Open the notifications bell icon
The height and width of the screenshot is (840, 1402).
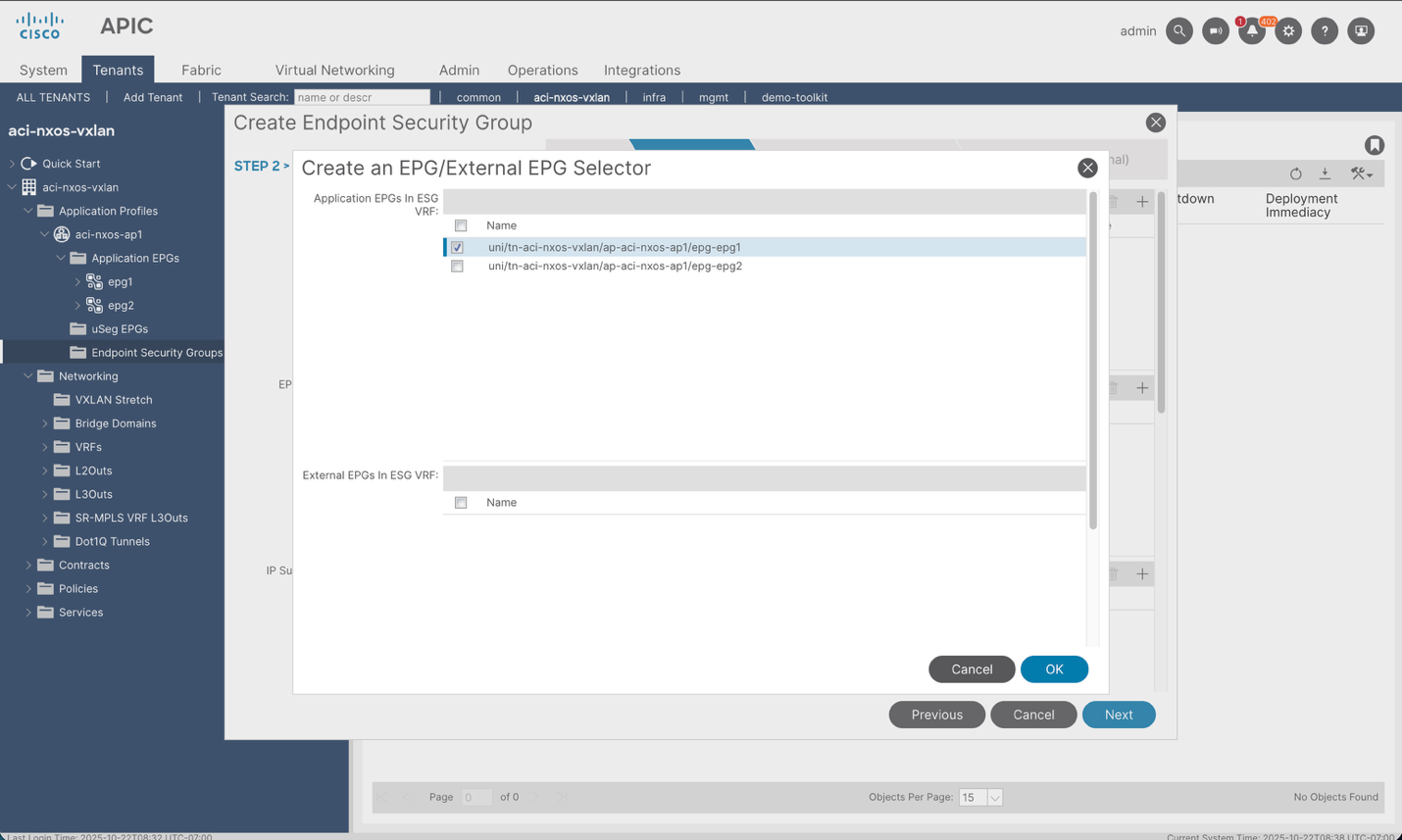pos(1252,30)
